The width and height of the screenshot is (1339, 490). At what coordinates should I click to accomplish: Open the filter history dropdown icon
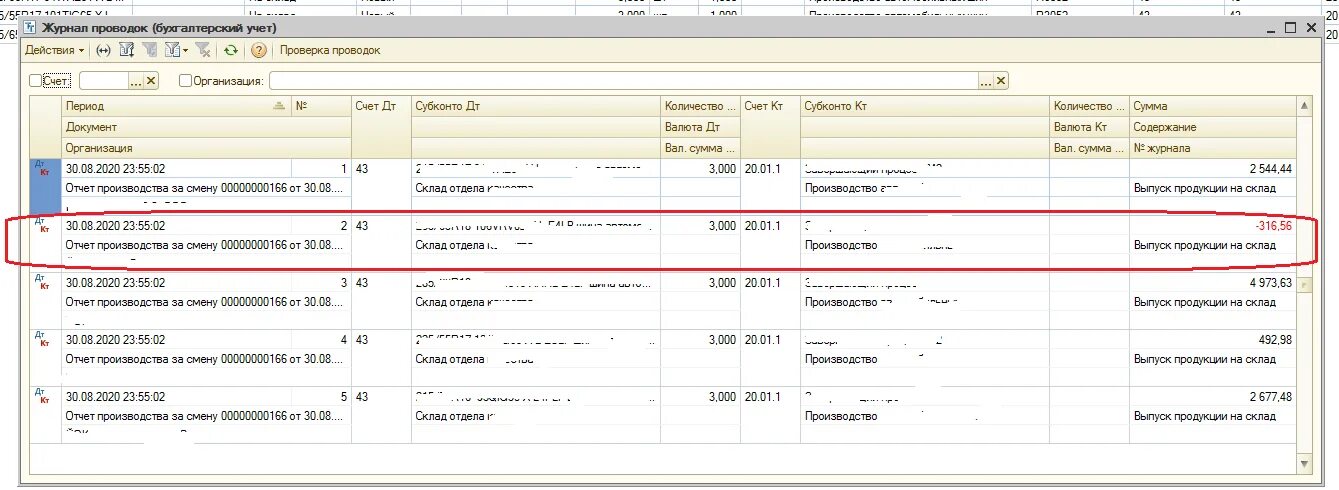176,50
